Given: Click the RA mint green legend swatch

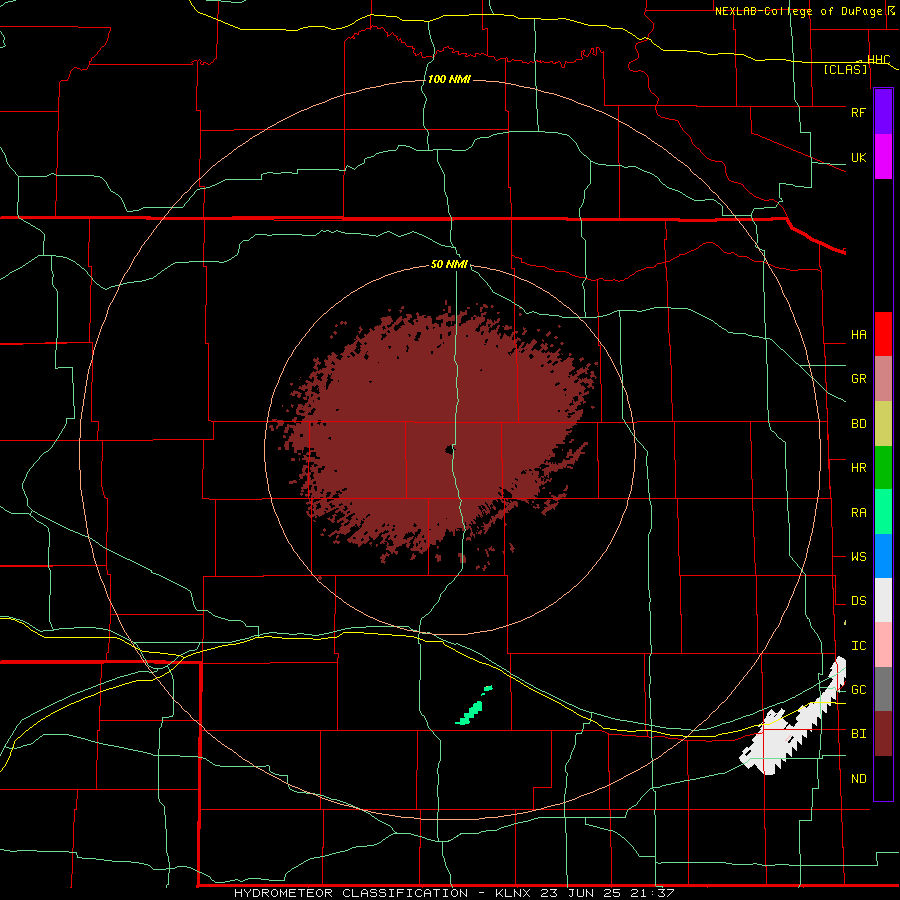Looking at the screenshot, I should pos(883,512).
